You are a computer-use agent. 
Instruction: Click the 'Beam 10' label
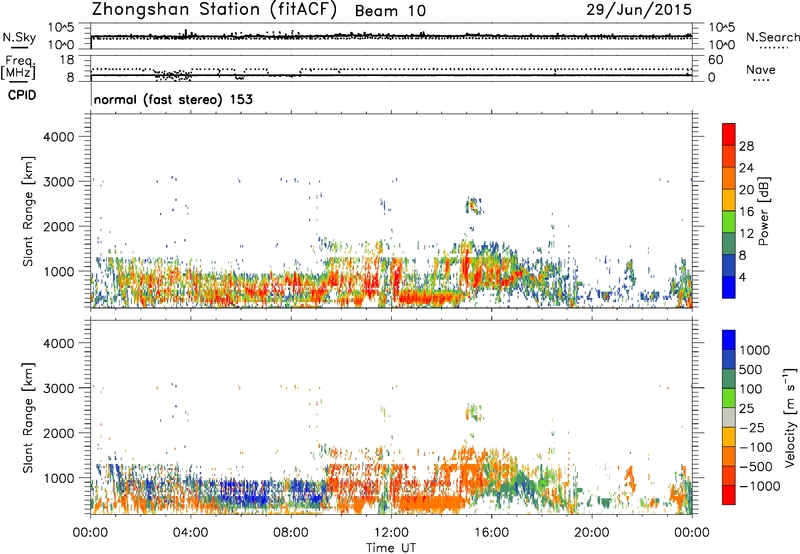pyautogui.click(x=390, y=11)
